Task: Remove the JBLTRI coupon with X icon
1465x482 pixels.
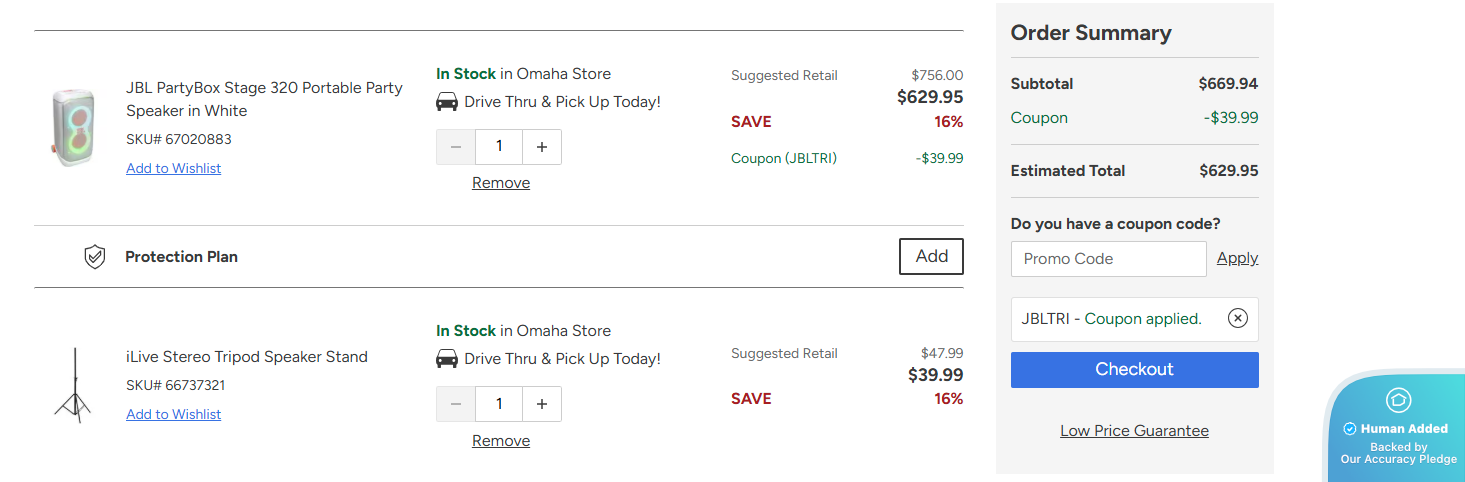Action: 1237,319
